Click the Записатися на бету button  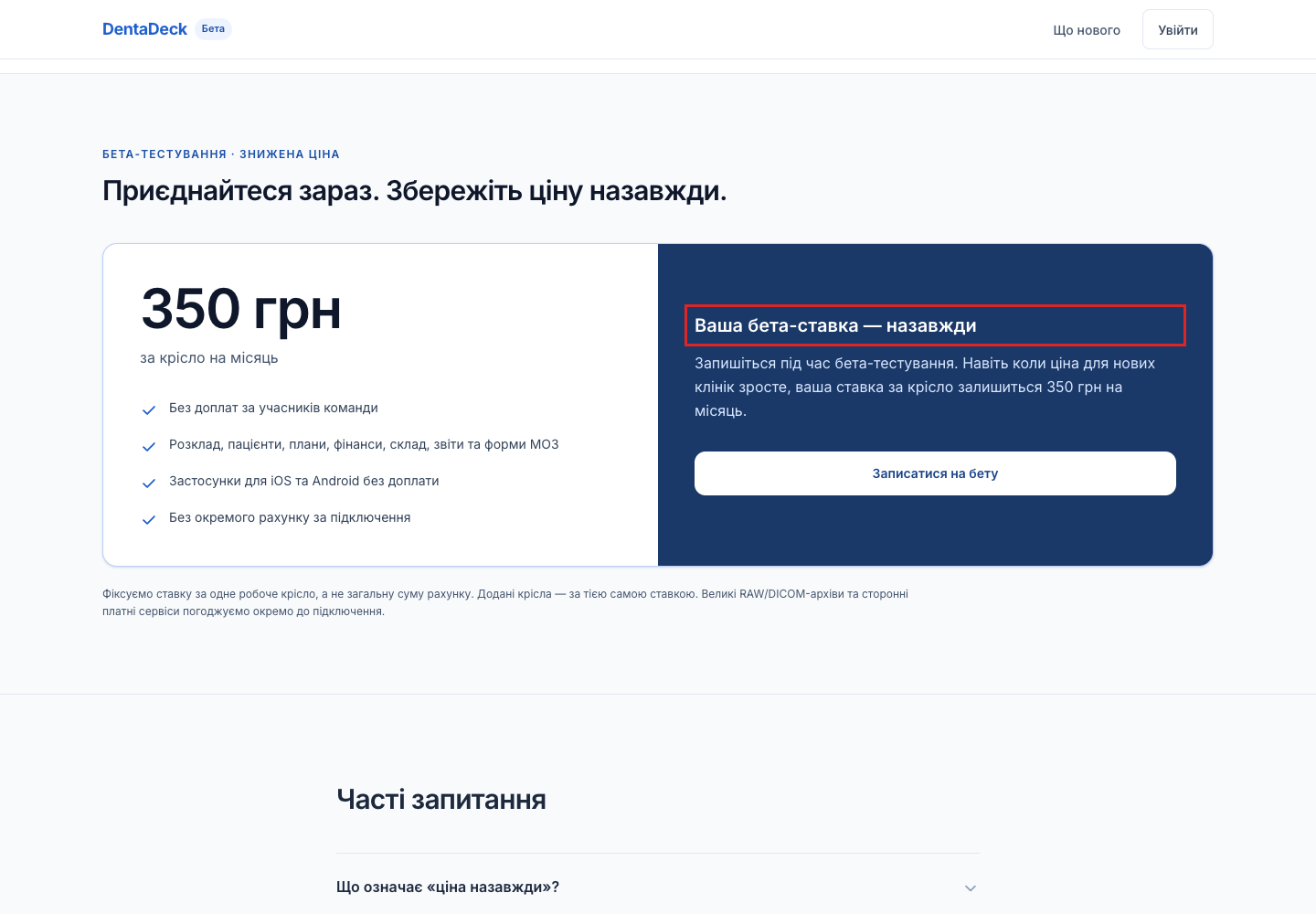tap(935, 473)
